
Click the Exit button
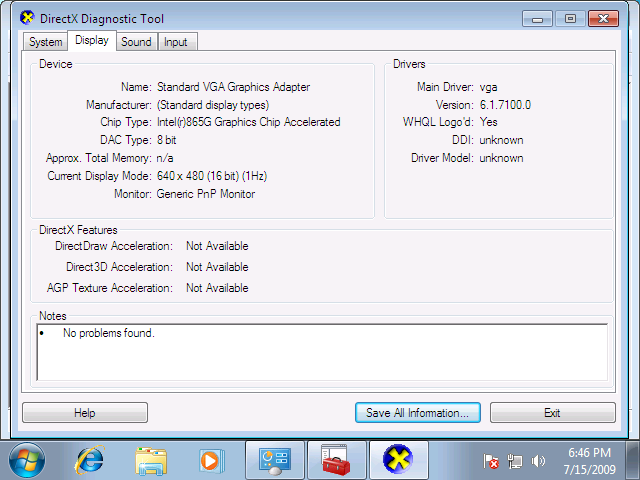(552, 413)
